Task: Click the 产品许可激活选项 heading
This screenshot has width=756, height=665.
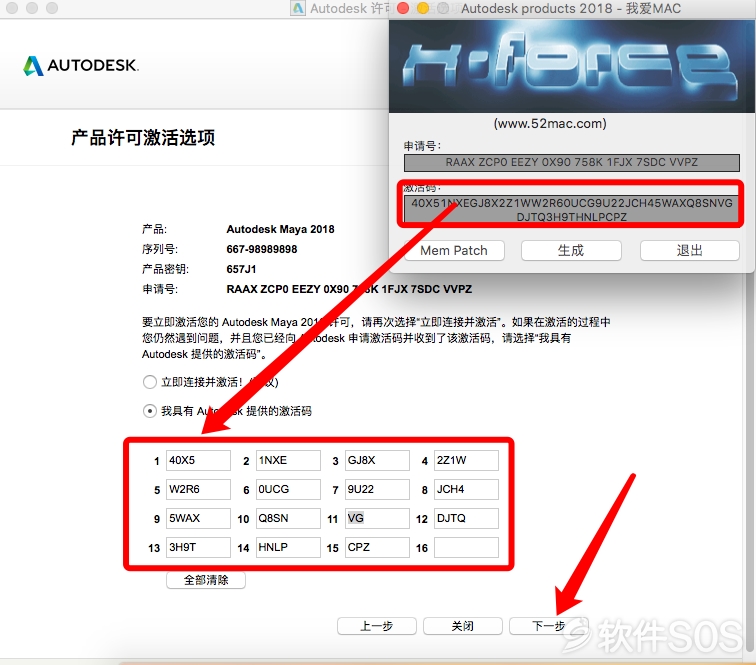Action: point(143,138)
